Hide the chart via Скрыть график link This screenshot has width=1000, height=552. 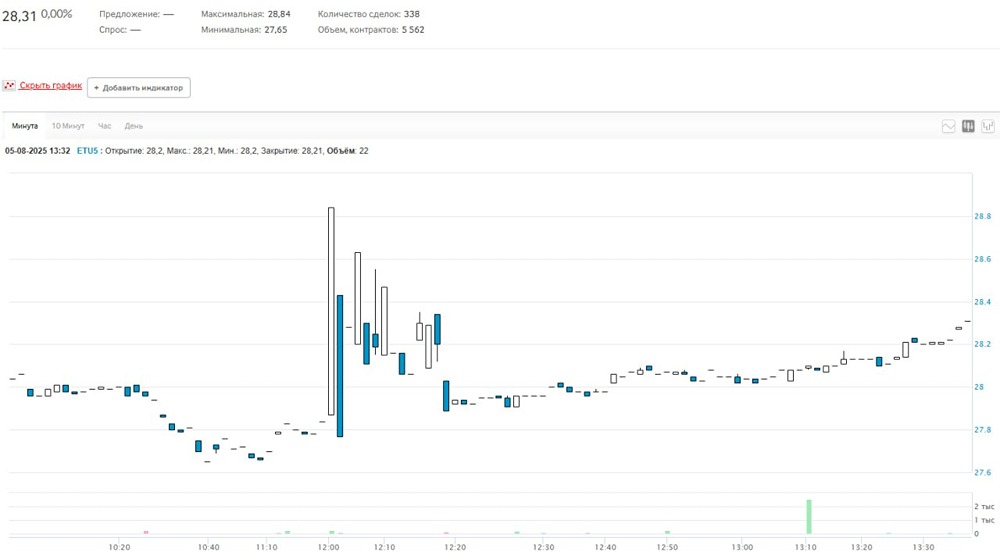[x=50, y=86]
